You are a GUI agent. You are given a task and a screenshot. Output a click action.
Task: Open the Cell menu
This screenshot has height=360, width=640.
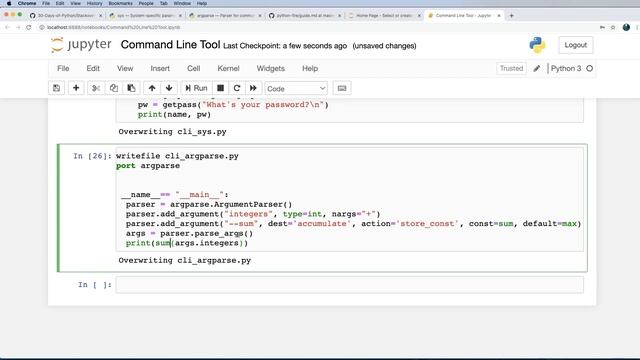tap(193, 69)
